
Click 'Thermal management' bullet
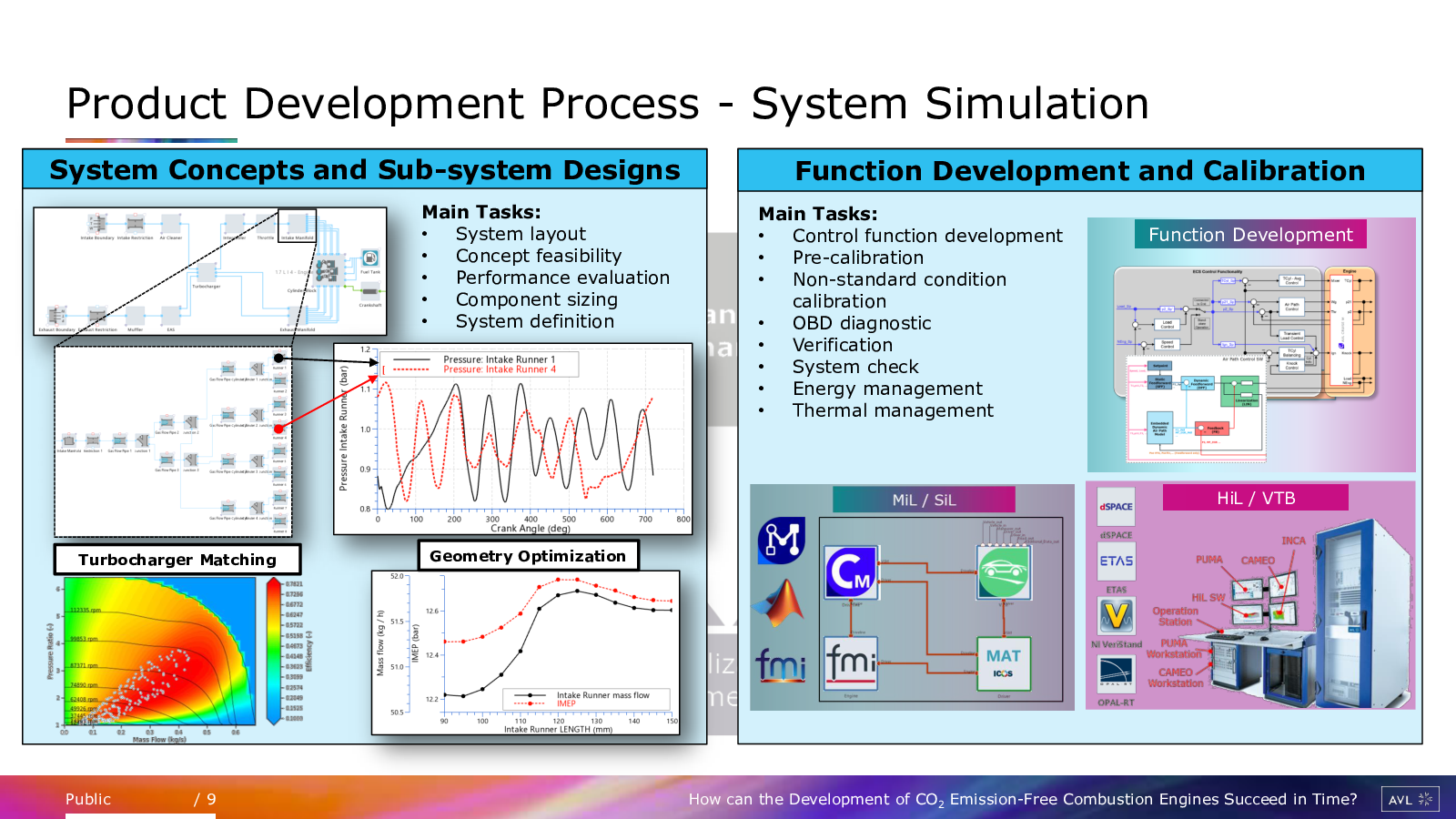(893, 410)
